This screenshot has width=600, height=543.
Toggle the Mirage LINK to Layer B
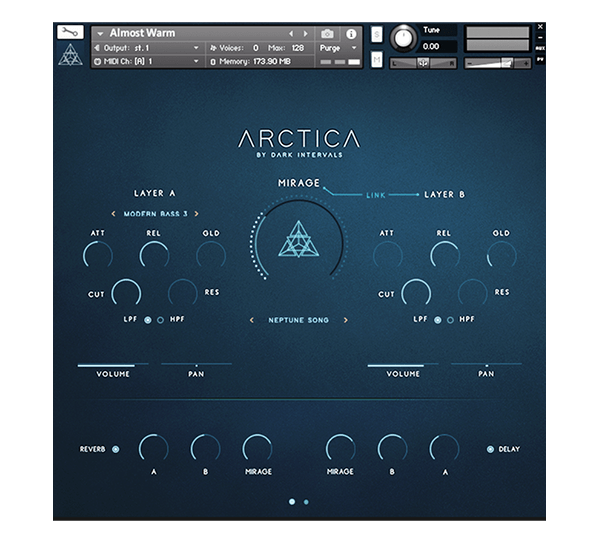coord(375,195)
